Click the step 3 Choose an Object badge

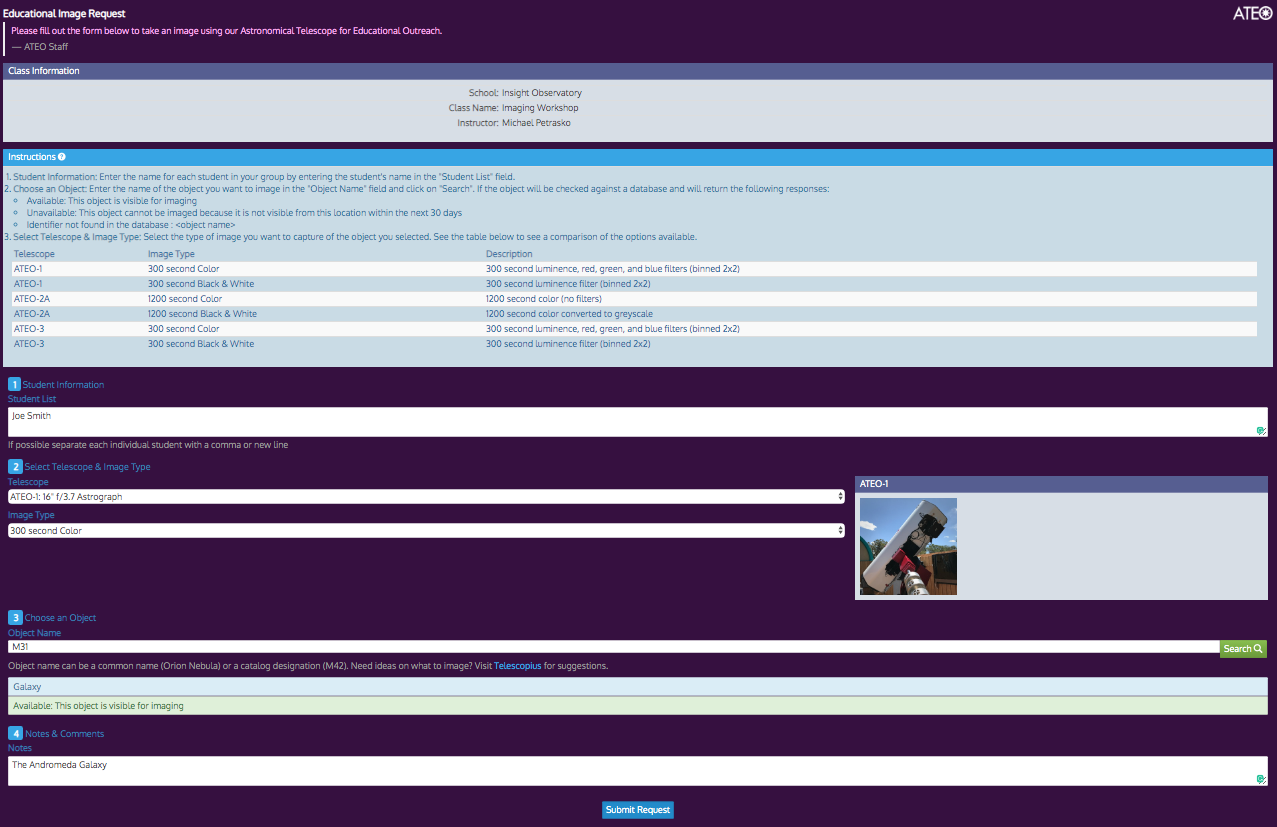pos(14,617)
